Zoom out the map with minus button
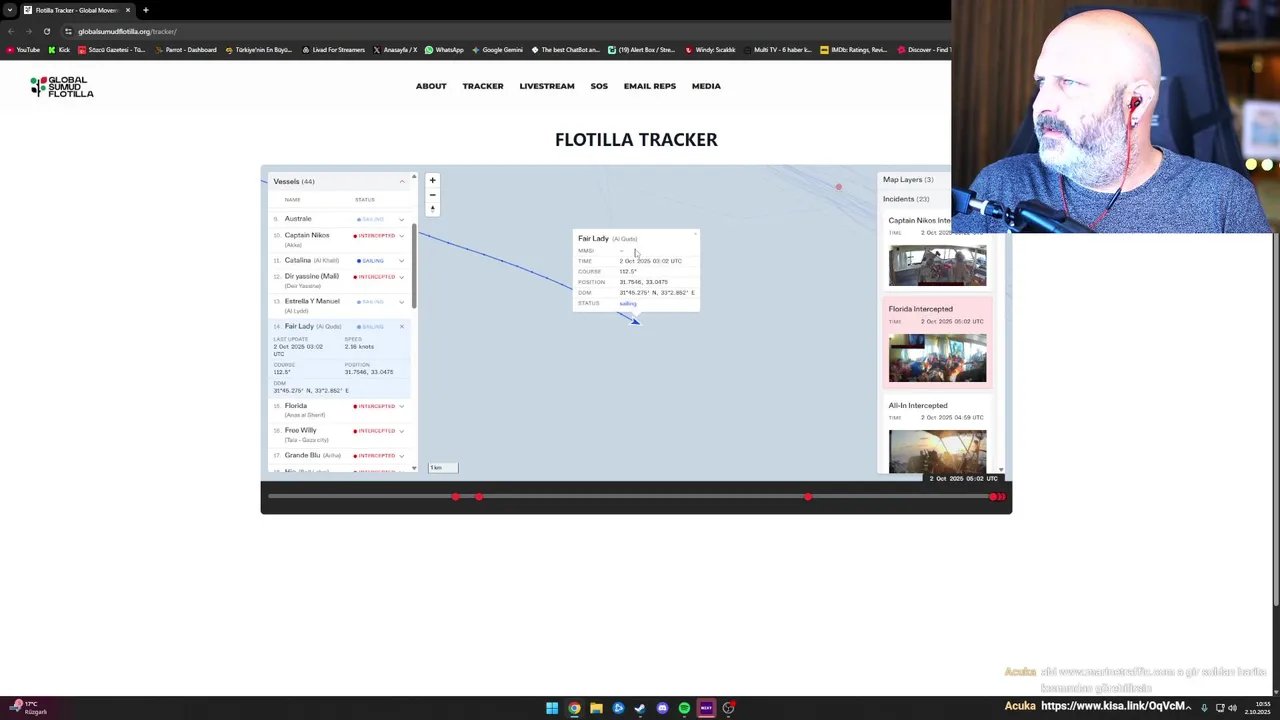1280x720 pixels. point(432,195)
